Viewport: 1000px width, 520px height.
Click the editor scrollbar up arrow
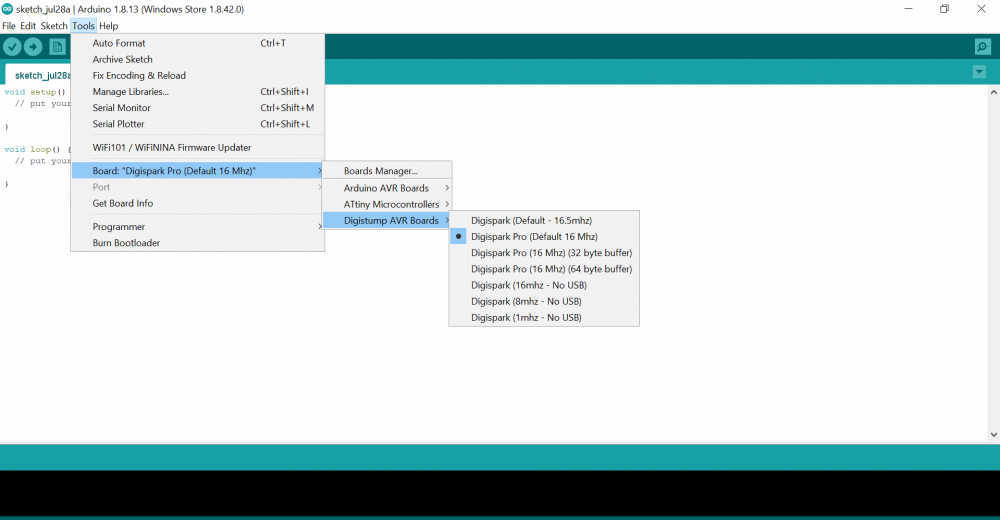(x=994, y=93)
